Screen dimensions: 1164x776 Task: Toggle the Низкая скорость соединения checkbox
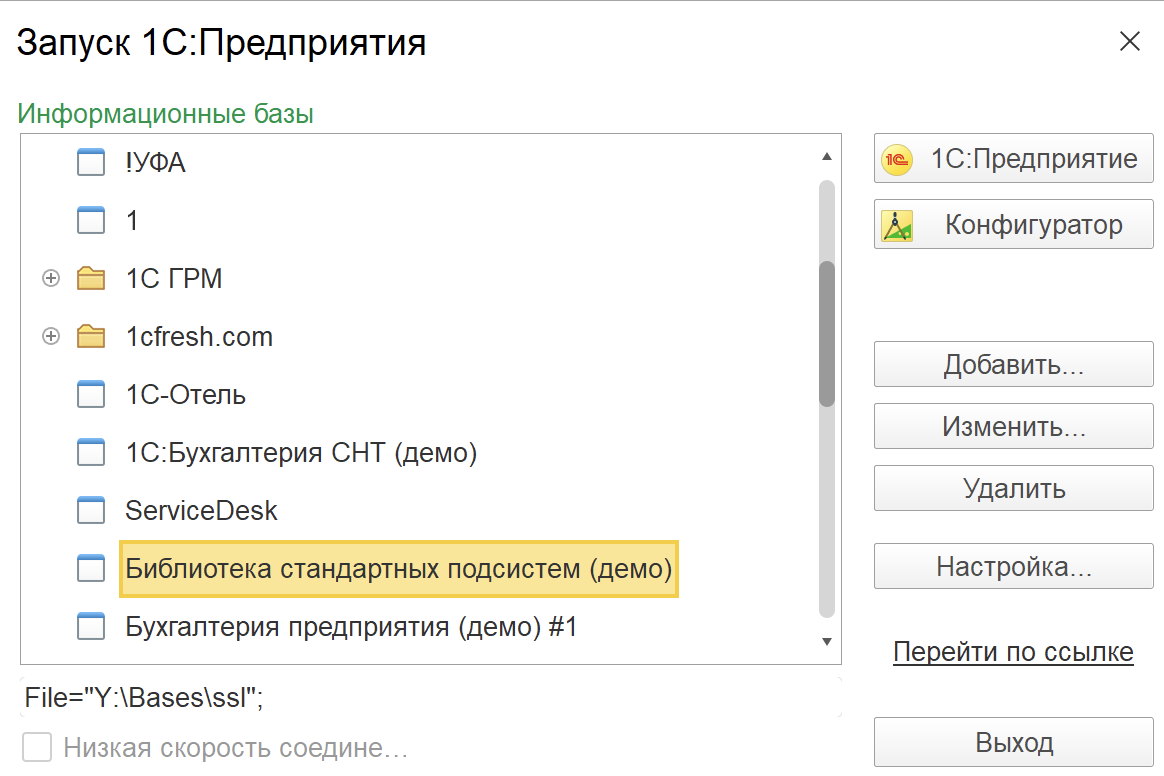point(37,748)
